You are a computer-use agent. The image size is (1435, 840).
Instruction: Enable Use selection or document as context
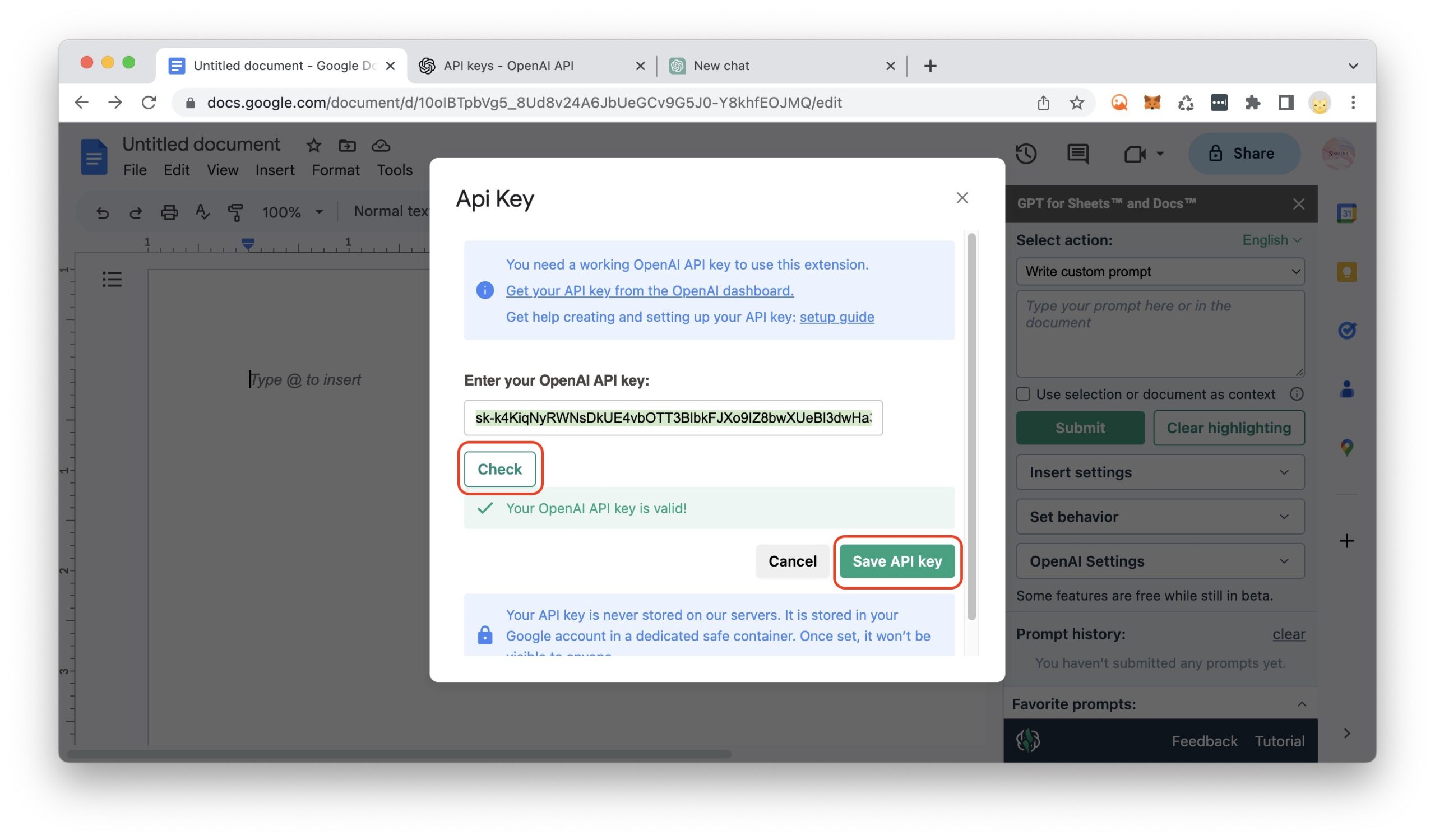1024,395
